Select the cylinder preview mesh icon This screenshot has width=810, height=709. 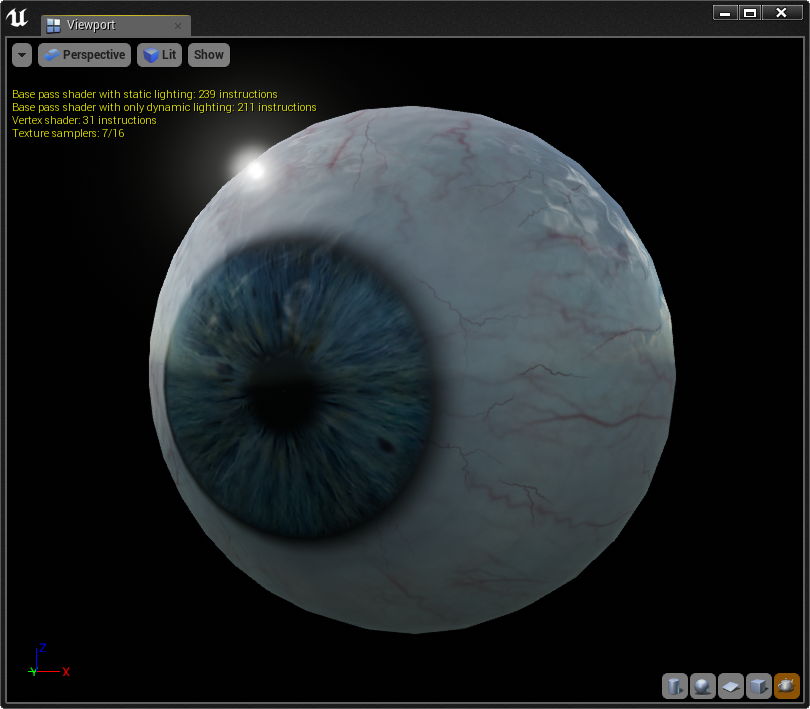click(675, 685)
